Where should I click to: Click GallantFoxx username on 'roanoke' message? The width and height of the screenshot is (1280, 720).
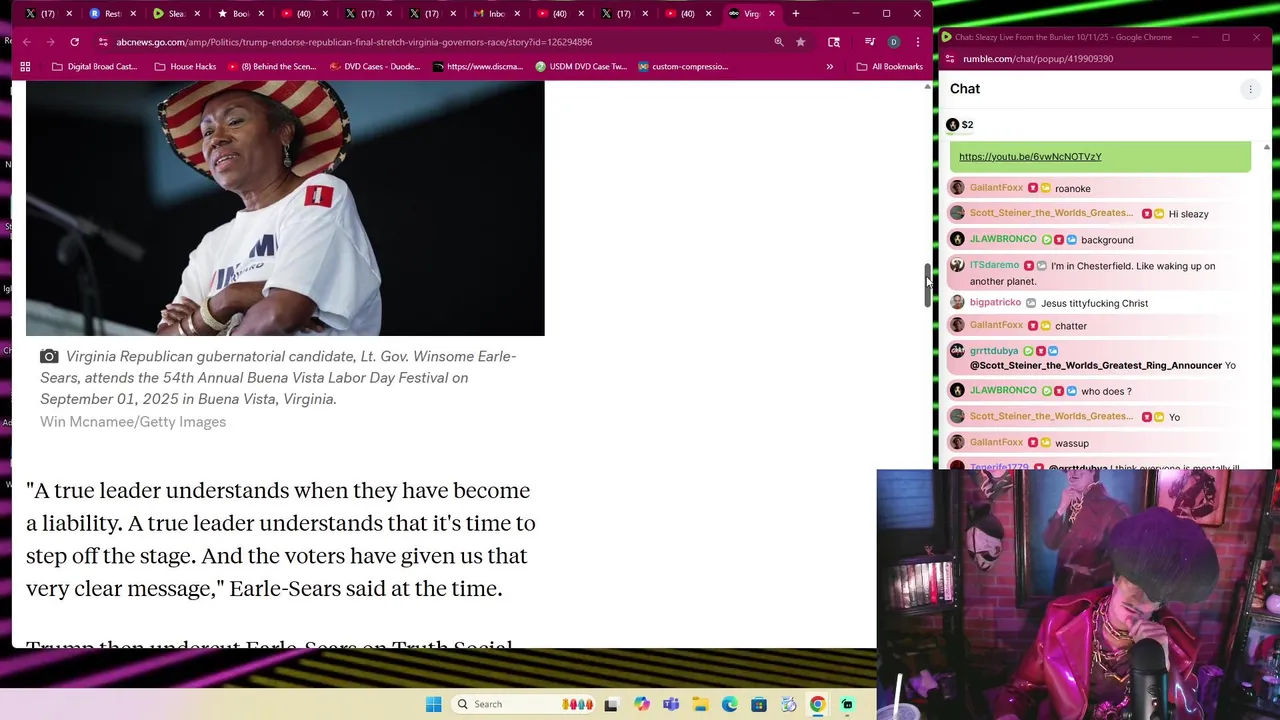pyautogui.click(x=996, y=188)
